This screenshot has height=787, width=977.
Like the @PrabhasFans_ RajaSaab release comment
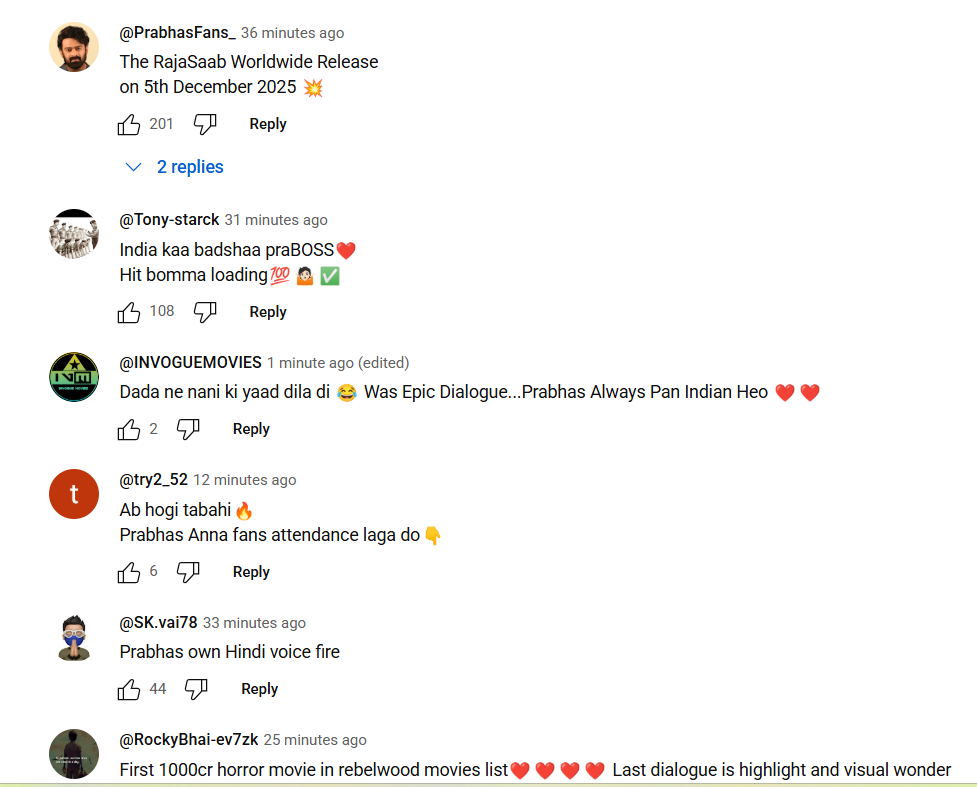(x=129, y=125)
